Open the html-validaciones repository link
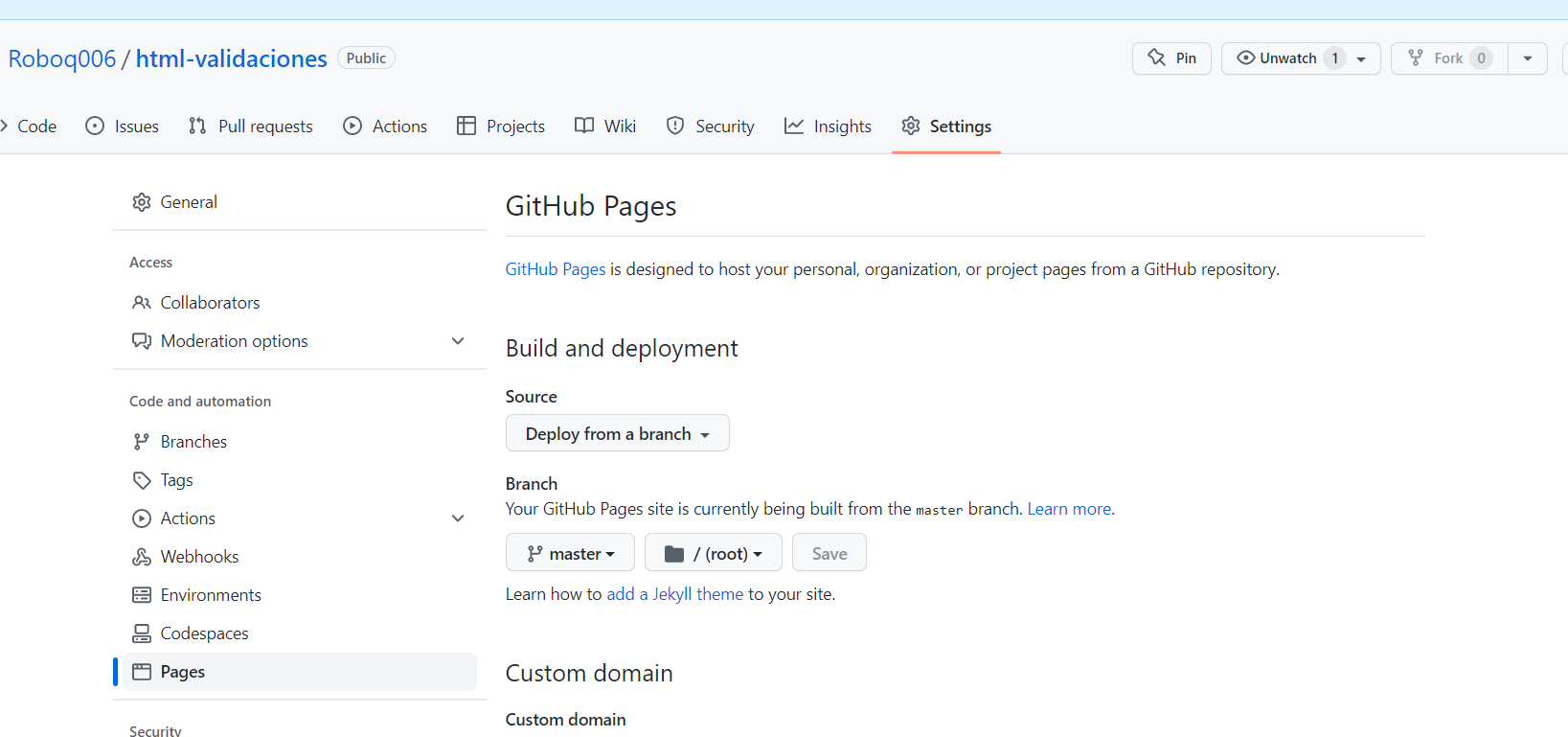1568x737 pixels. point(232,58)
